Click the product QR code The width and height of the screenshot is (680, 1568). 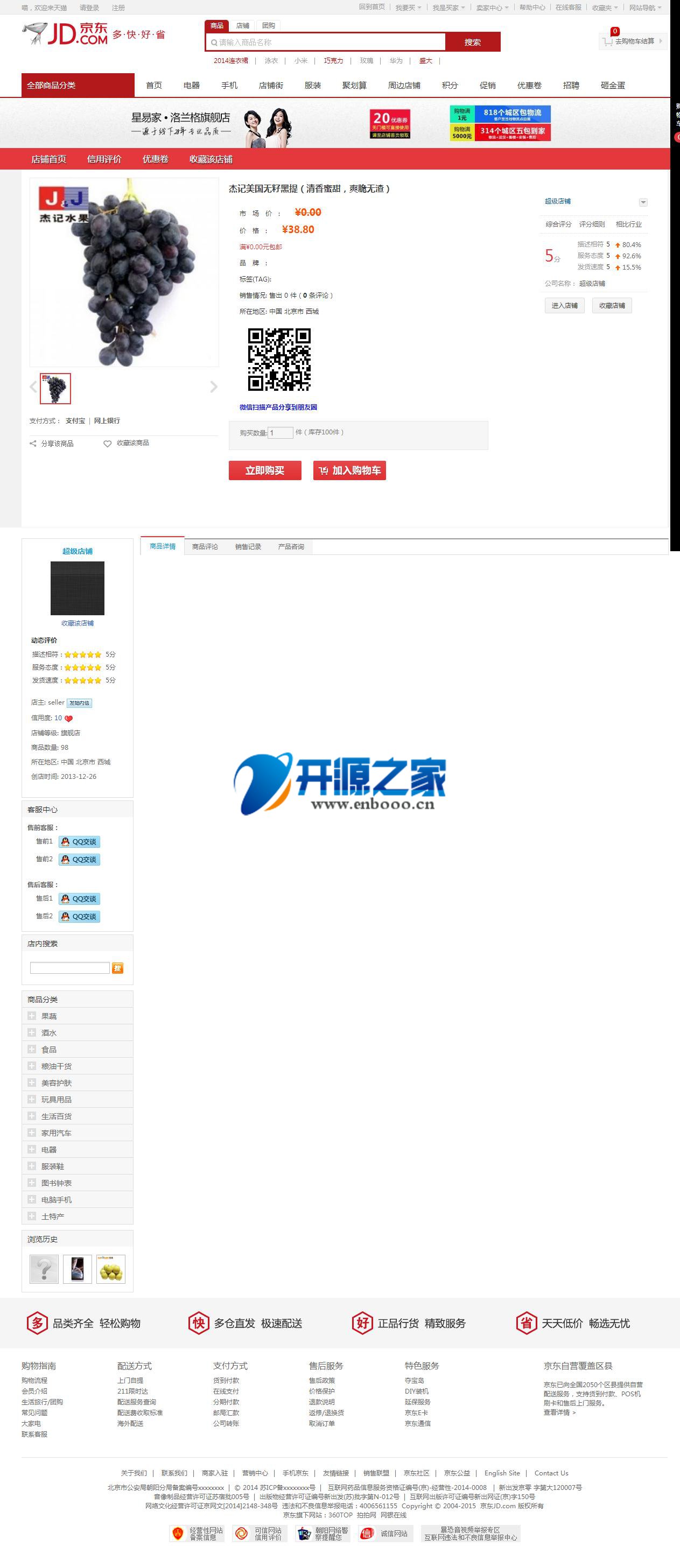[x=279, y=359]
